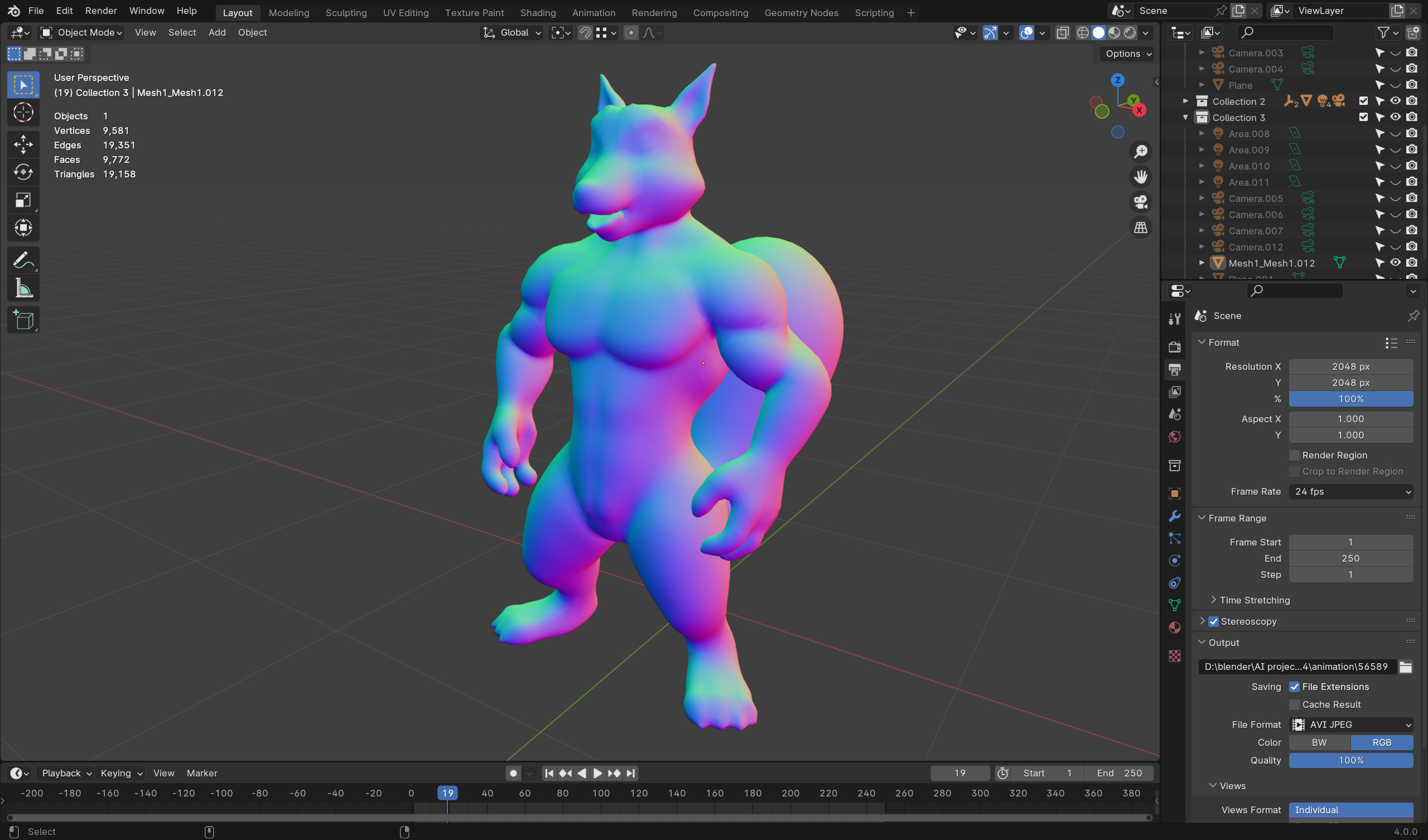
Task: Click the pan view hand icon
Action: (1140, 177)
